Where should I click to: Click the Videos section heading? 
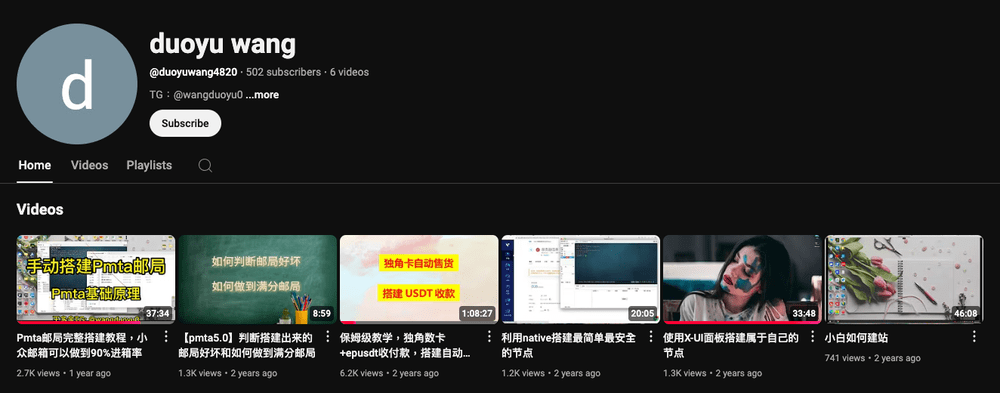click(x=40, y=209)
